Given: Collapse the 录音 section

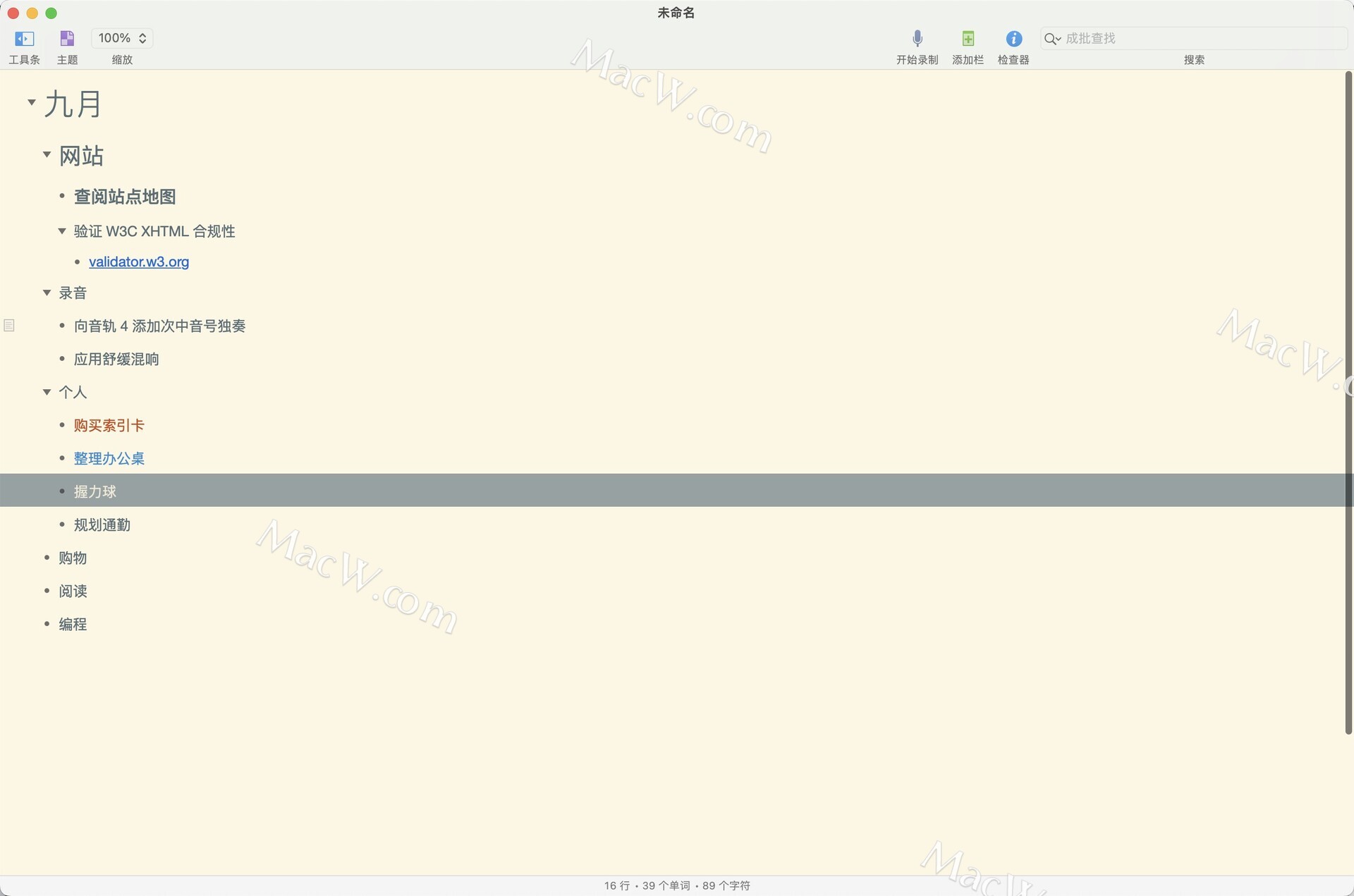Looking at the screenshot, I should 47,293.
